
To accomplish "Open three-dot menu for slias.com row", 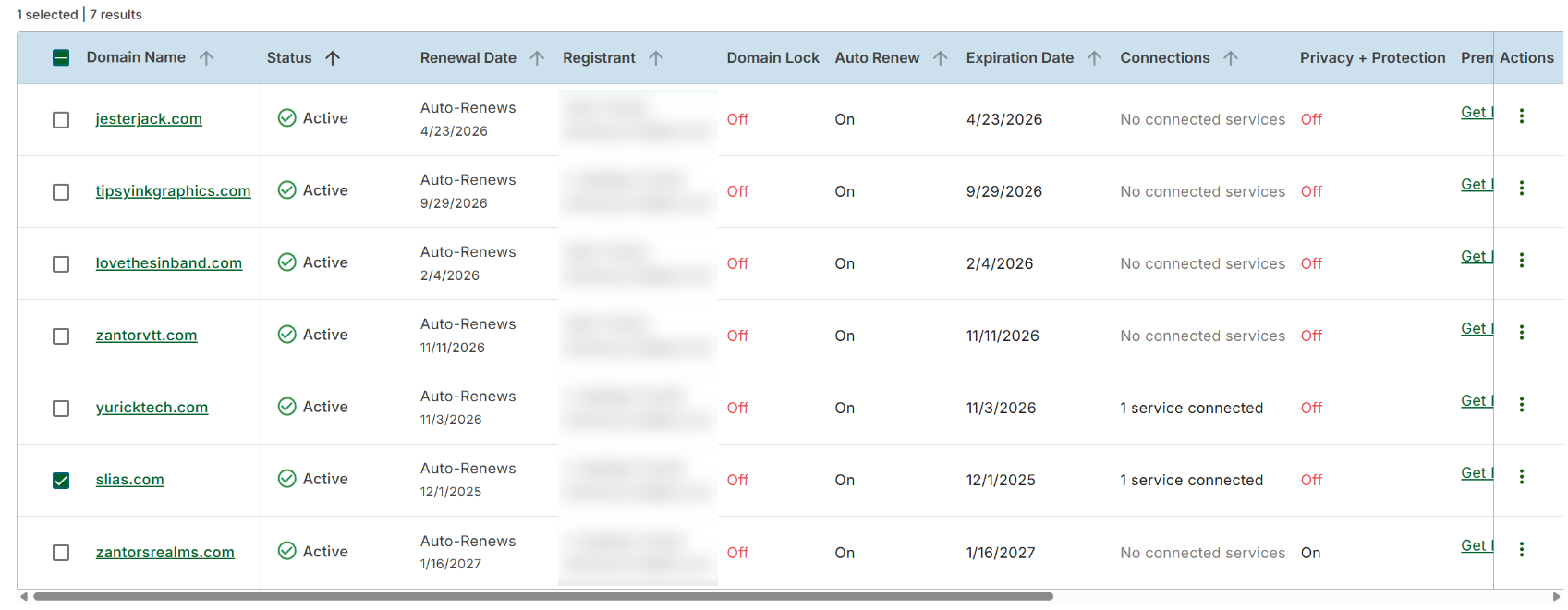I will click(1521, 476).
